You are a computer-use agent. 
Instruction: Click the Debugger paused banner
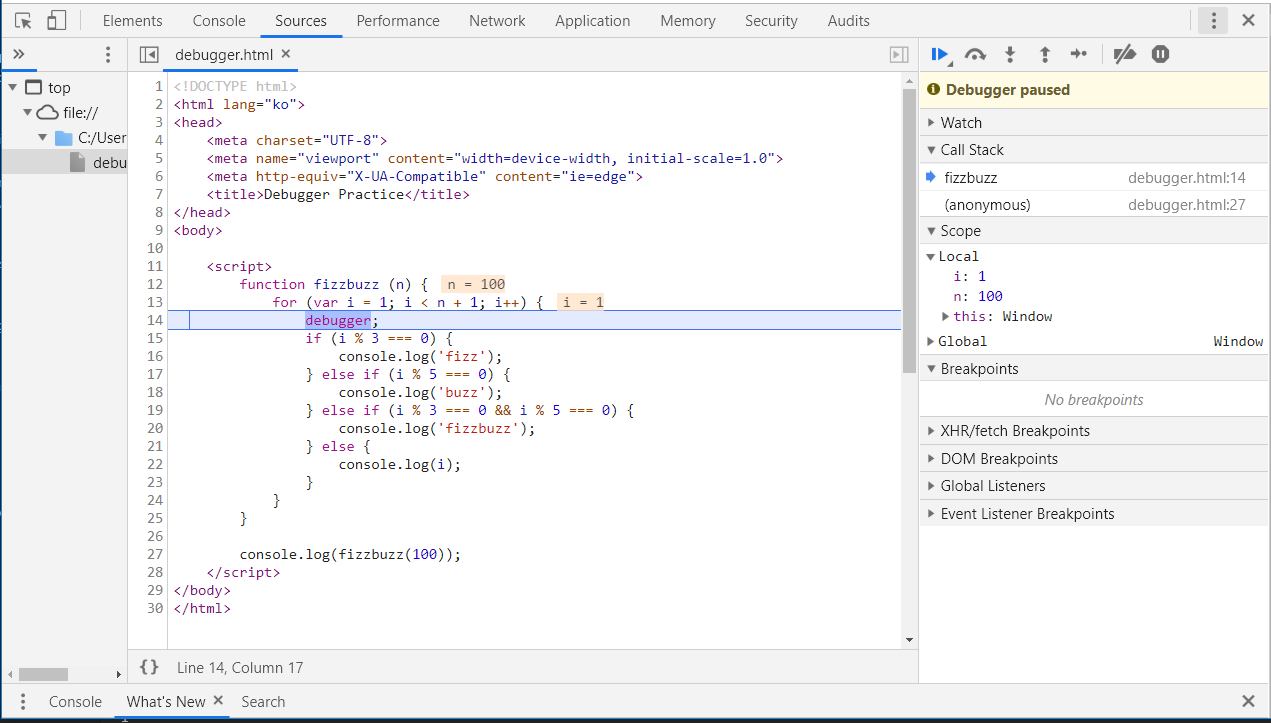pyautogui.click(x=1094, y=90)
